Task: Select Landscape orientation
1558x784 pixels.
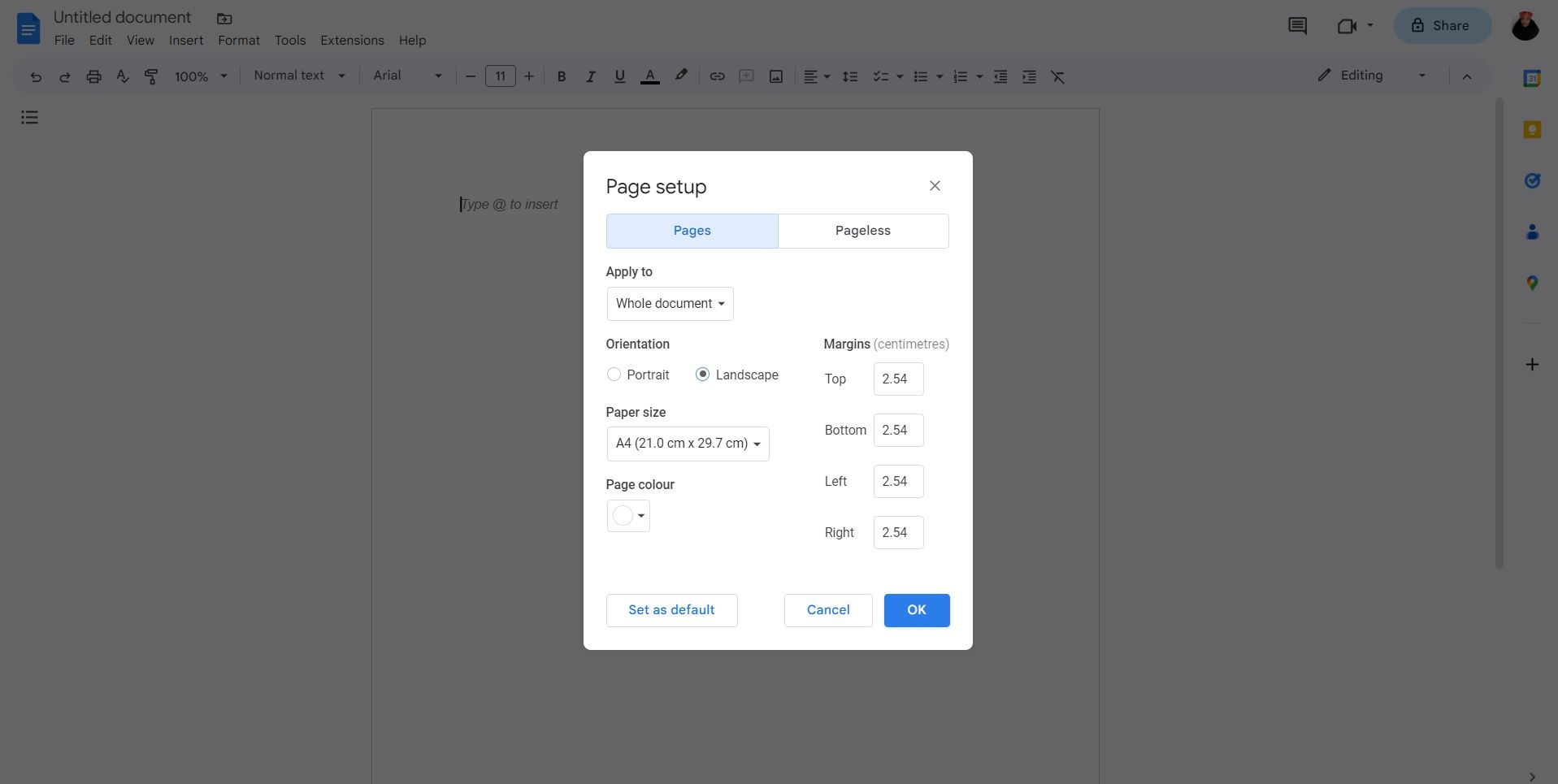Action: pos(703,375)
